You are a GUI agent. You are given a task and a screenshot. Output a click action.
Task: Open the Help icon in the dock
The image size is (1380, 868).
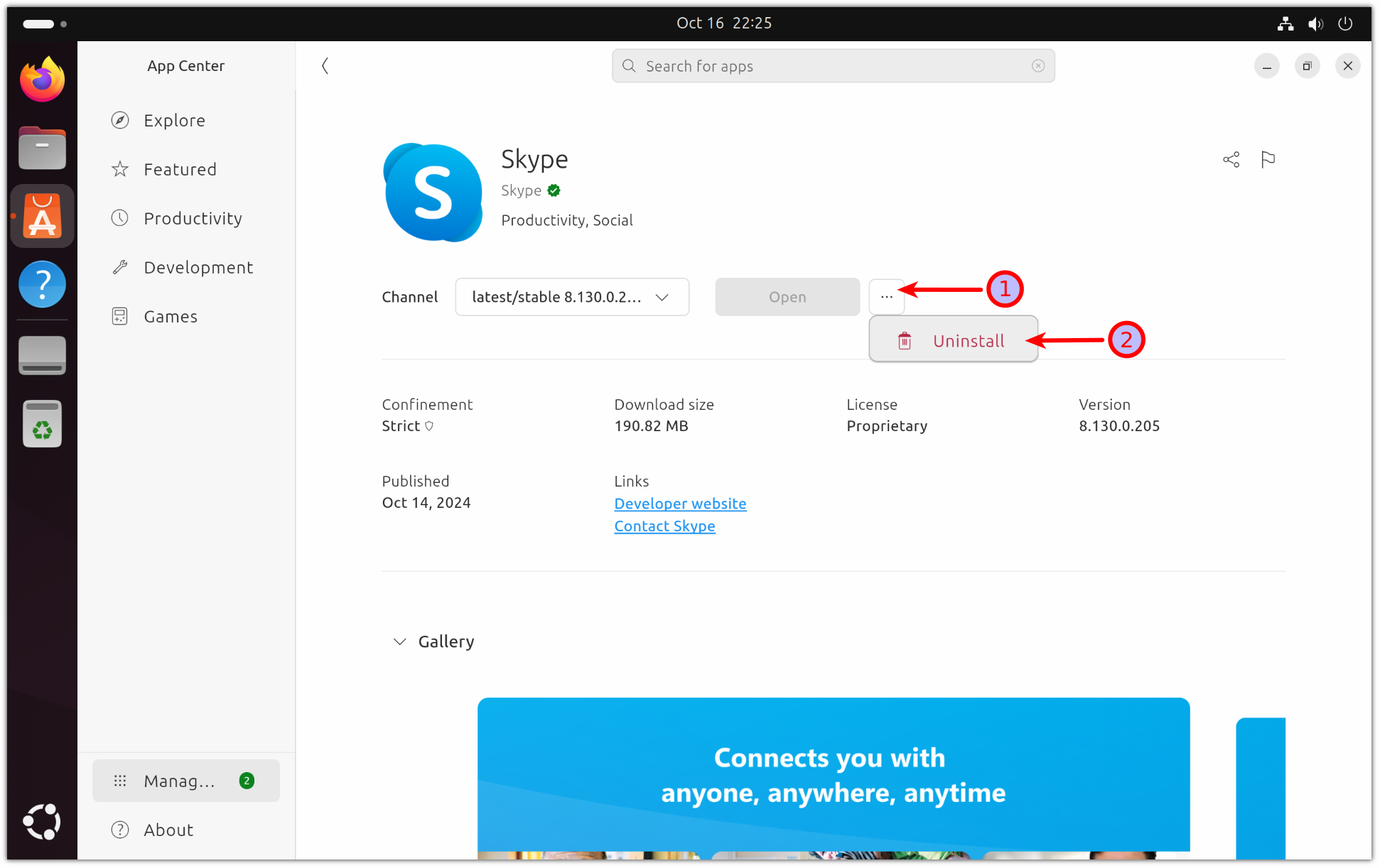42,284
